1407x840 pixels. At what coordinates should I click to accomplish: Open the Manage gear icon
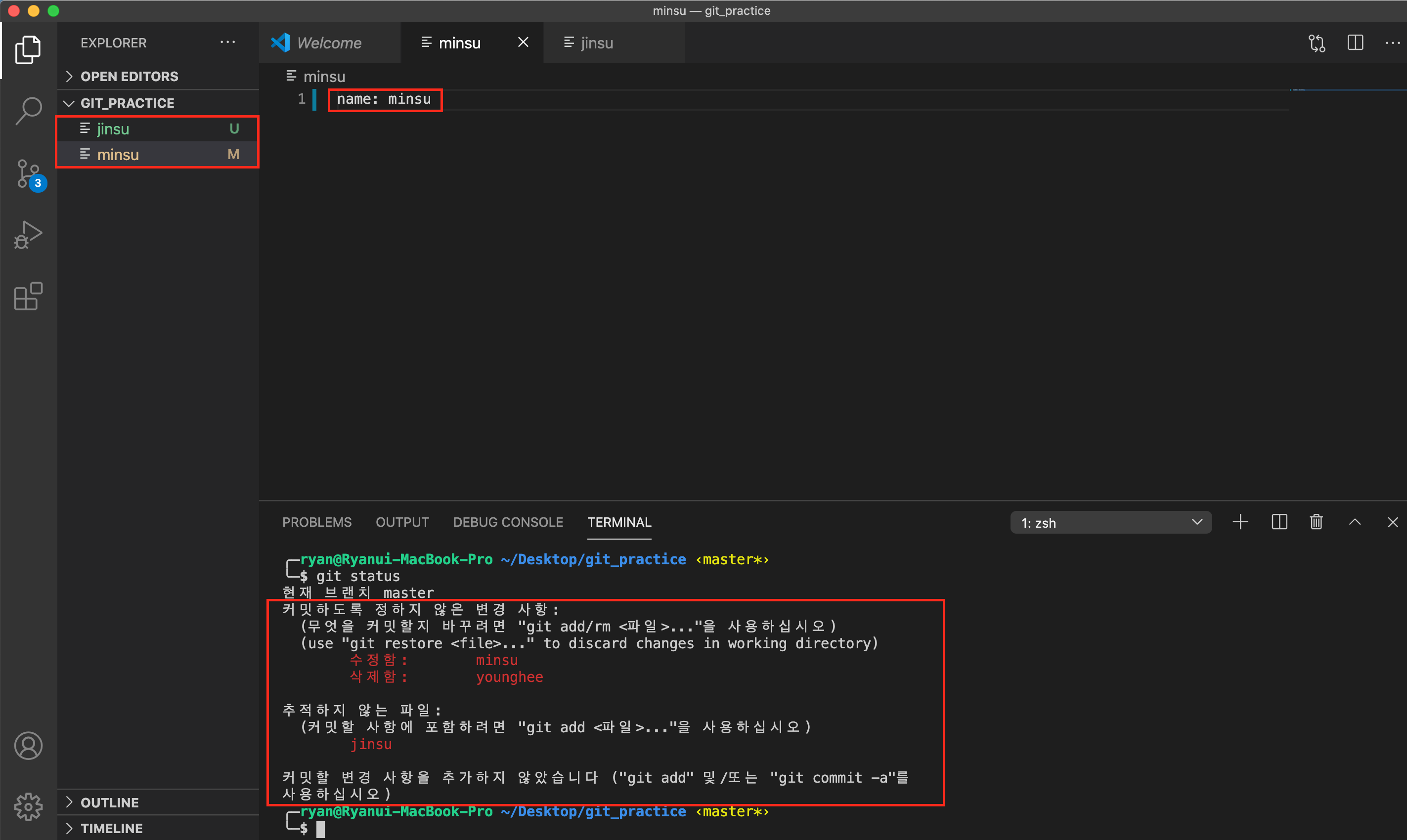click(28, 806)
